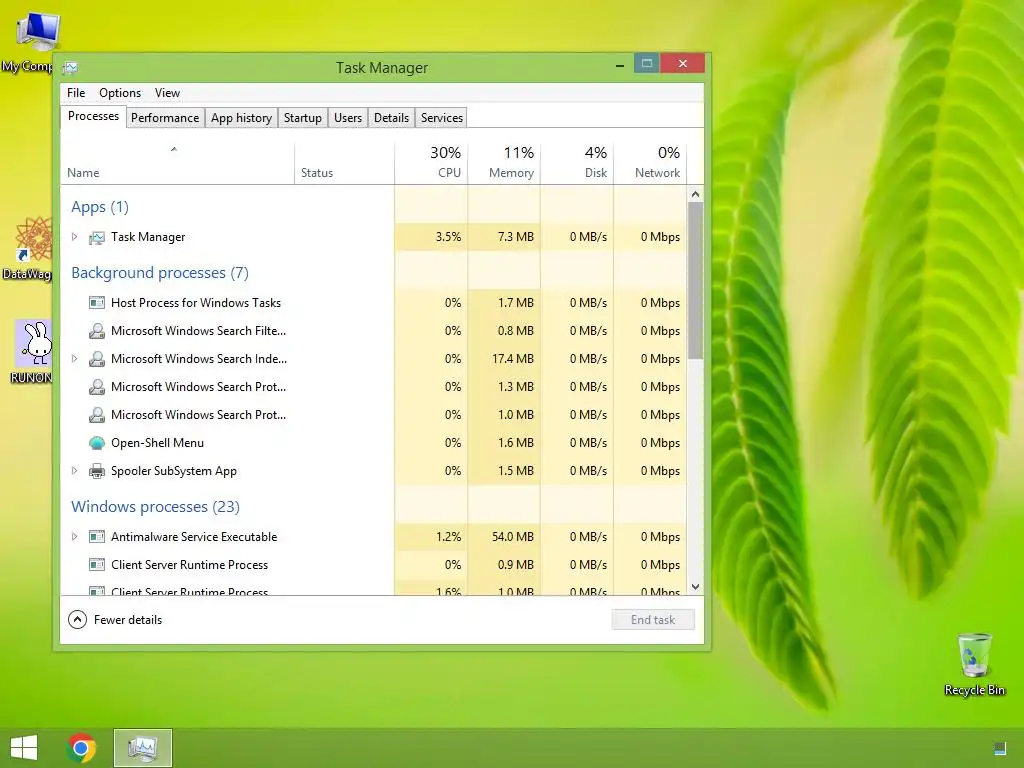Open the Options menu
This screenshot has width=1024, height=768.
120,93
